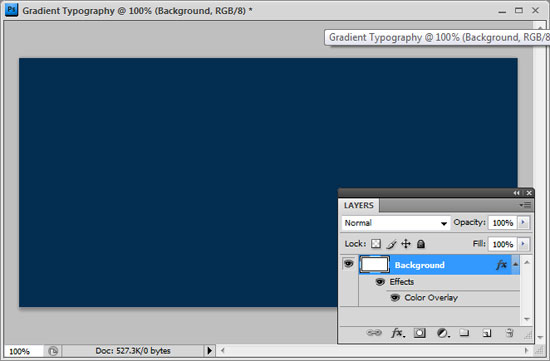Hide the Background layer
The height and width of the screenshot is (361, 550).
pyautogui.click(x=348, y=263)
